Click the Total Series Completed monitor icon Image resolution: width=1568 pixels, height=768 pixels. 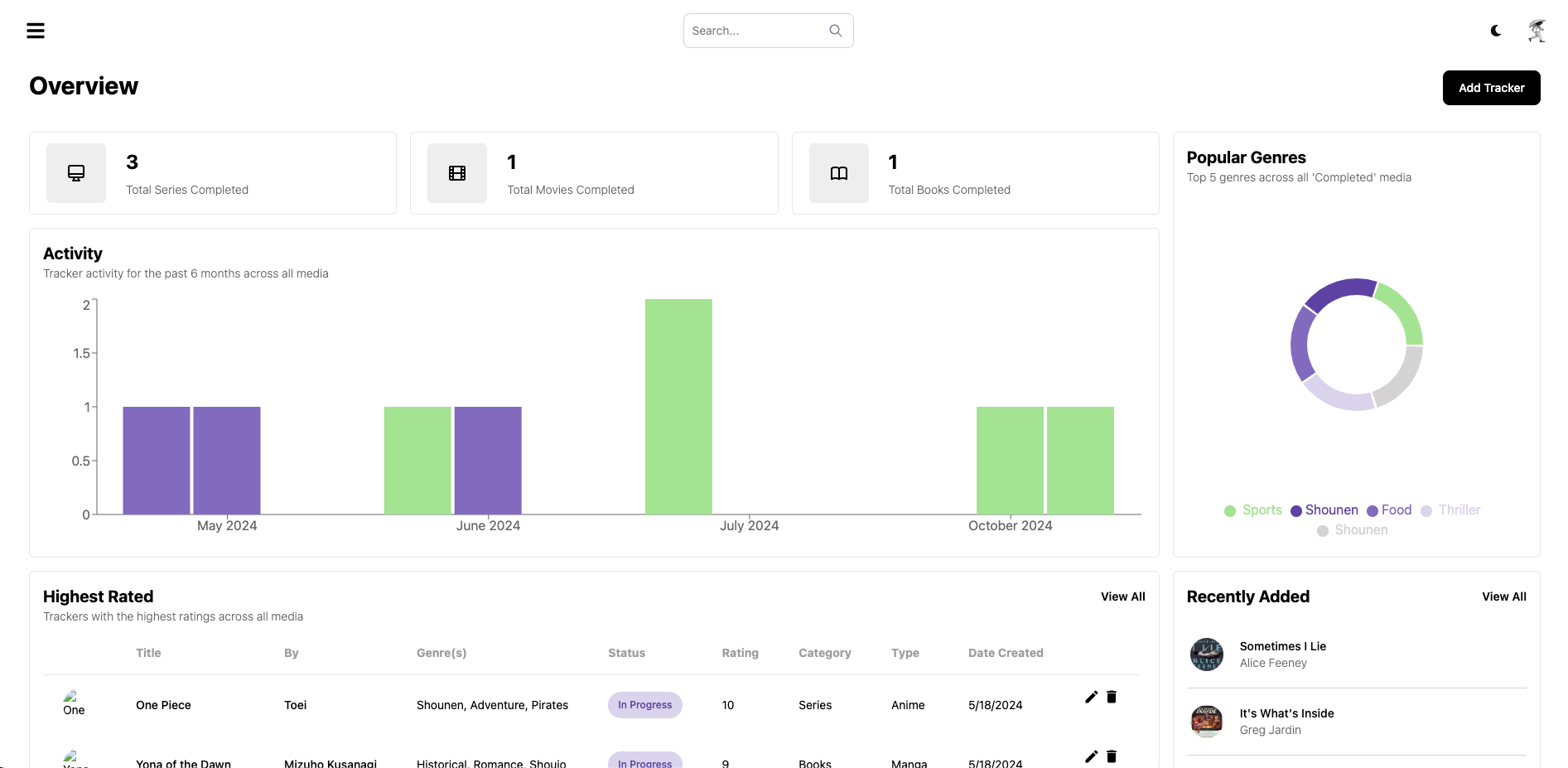click(x=76, y=173)
